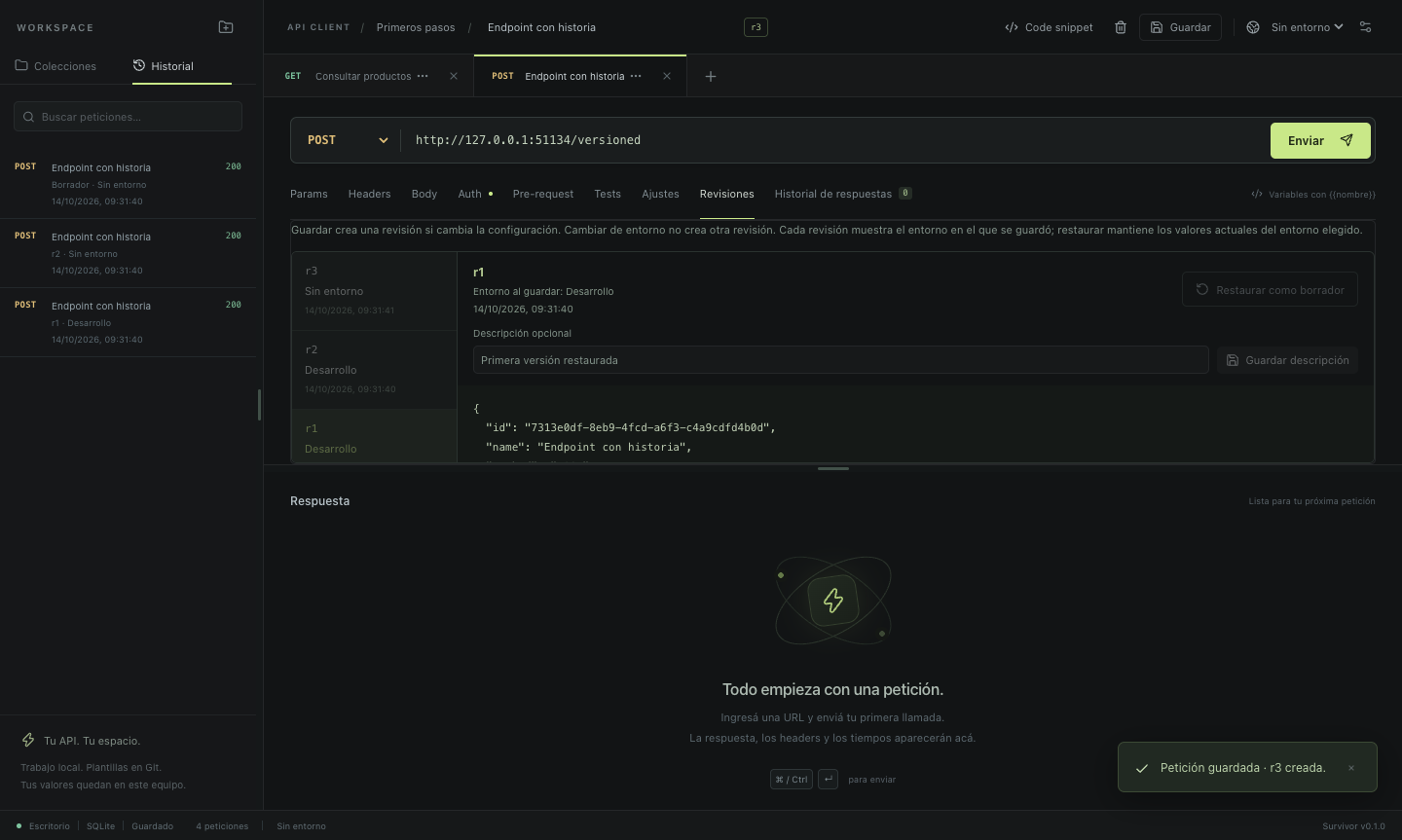The width and height of the screenshot is (1402, 840).
Task: Select revision r1 Desarrollo in list
Action: coord(374,436)
